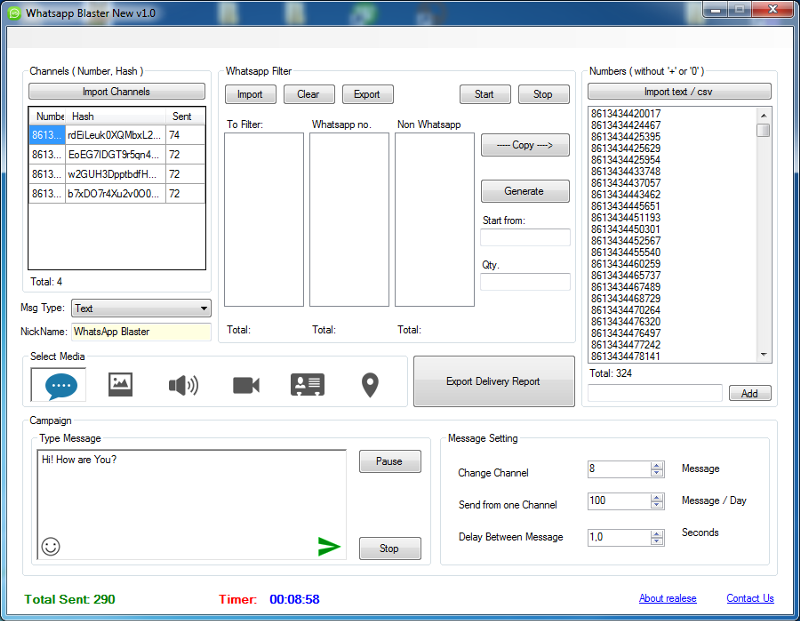This screenshot has height=621, width=800.
Task: Click Start in Whatsapp Filter
Action: click(x=484, y=94)
